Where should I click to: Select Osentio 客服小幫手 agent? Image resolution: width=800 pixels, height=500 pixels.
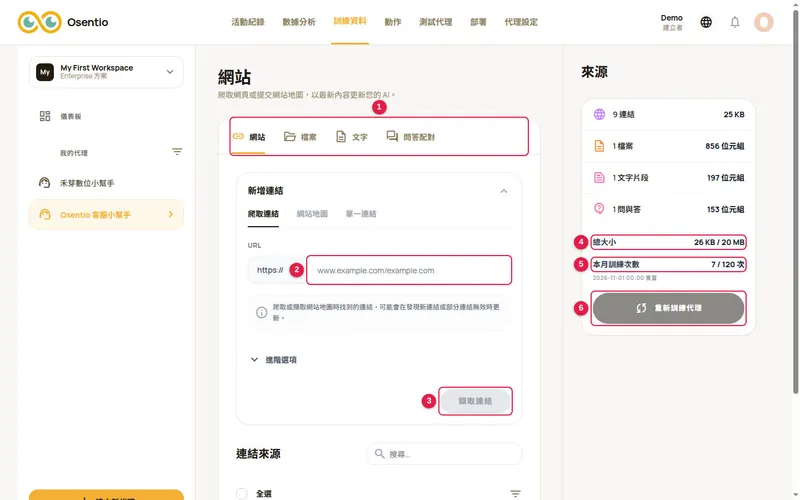[106, 214]
